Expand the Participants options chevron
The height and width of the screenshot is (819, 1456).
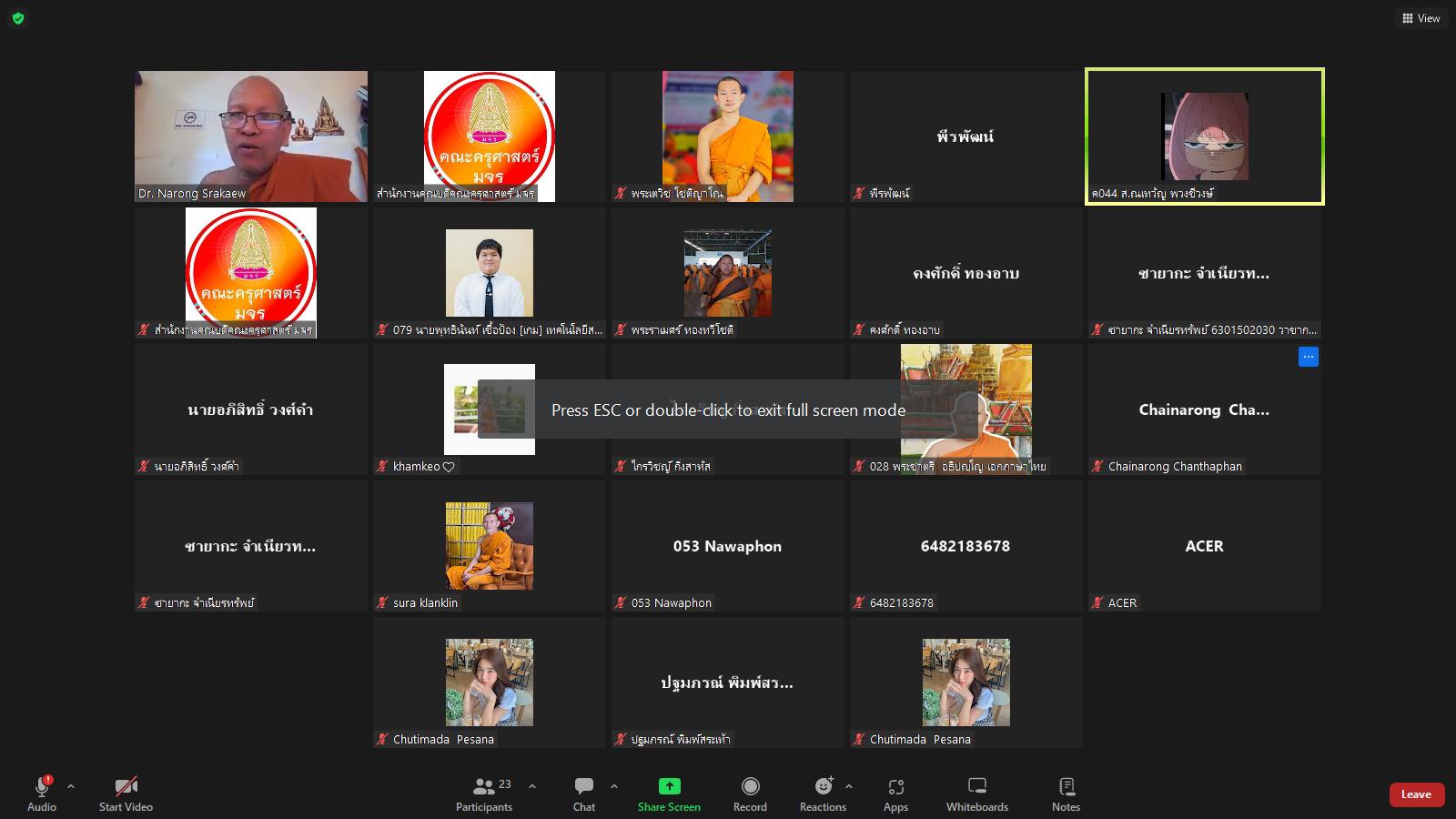(532, 786)
